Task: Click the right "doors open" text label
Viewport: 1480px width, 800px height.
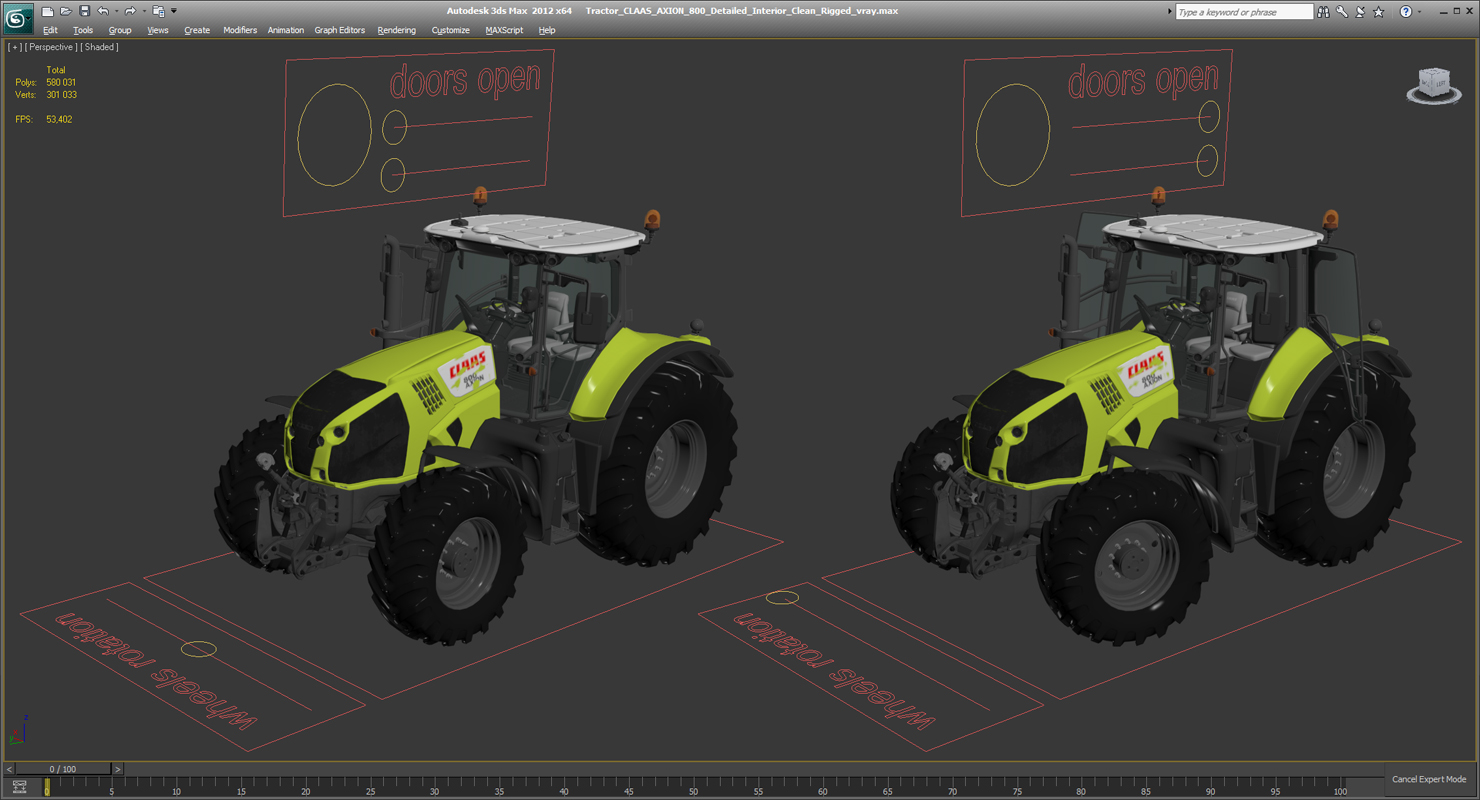Action: (x=1143, y=79)
